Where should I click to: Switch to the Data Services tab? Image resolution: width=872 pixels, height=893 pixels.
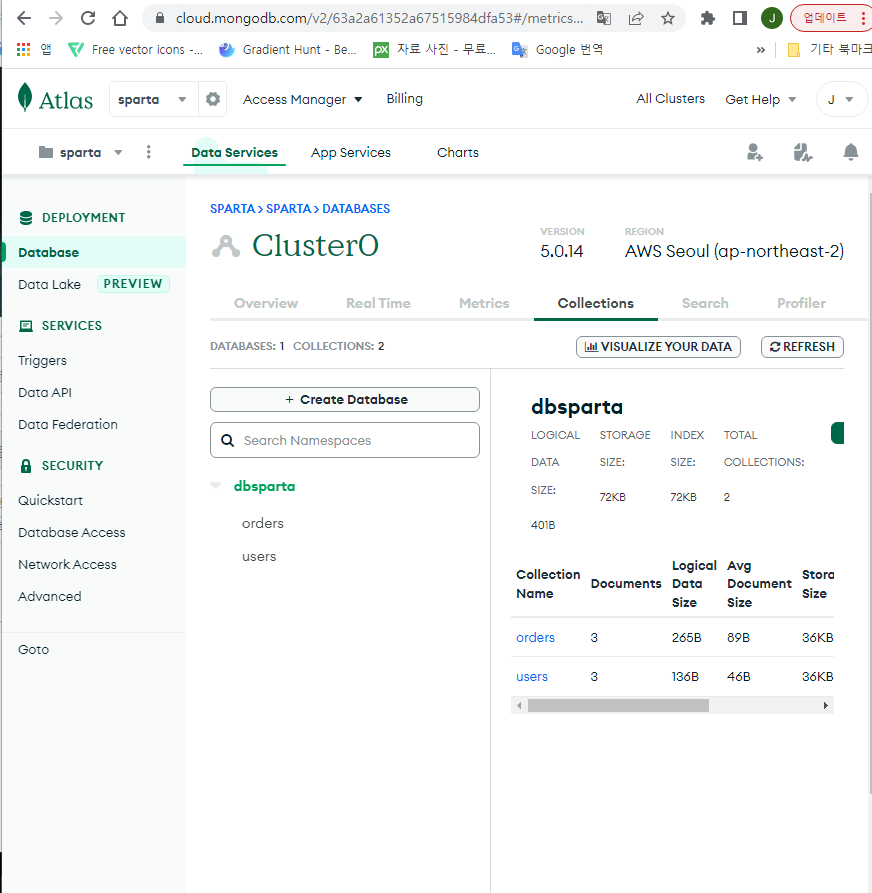(234, 152)
